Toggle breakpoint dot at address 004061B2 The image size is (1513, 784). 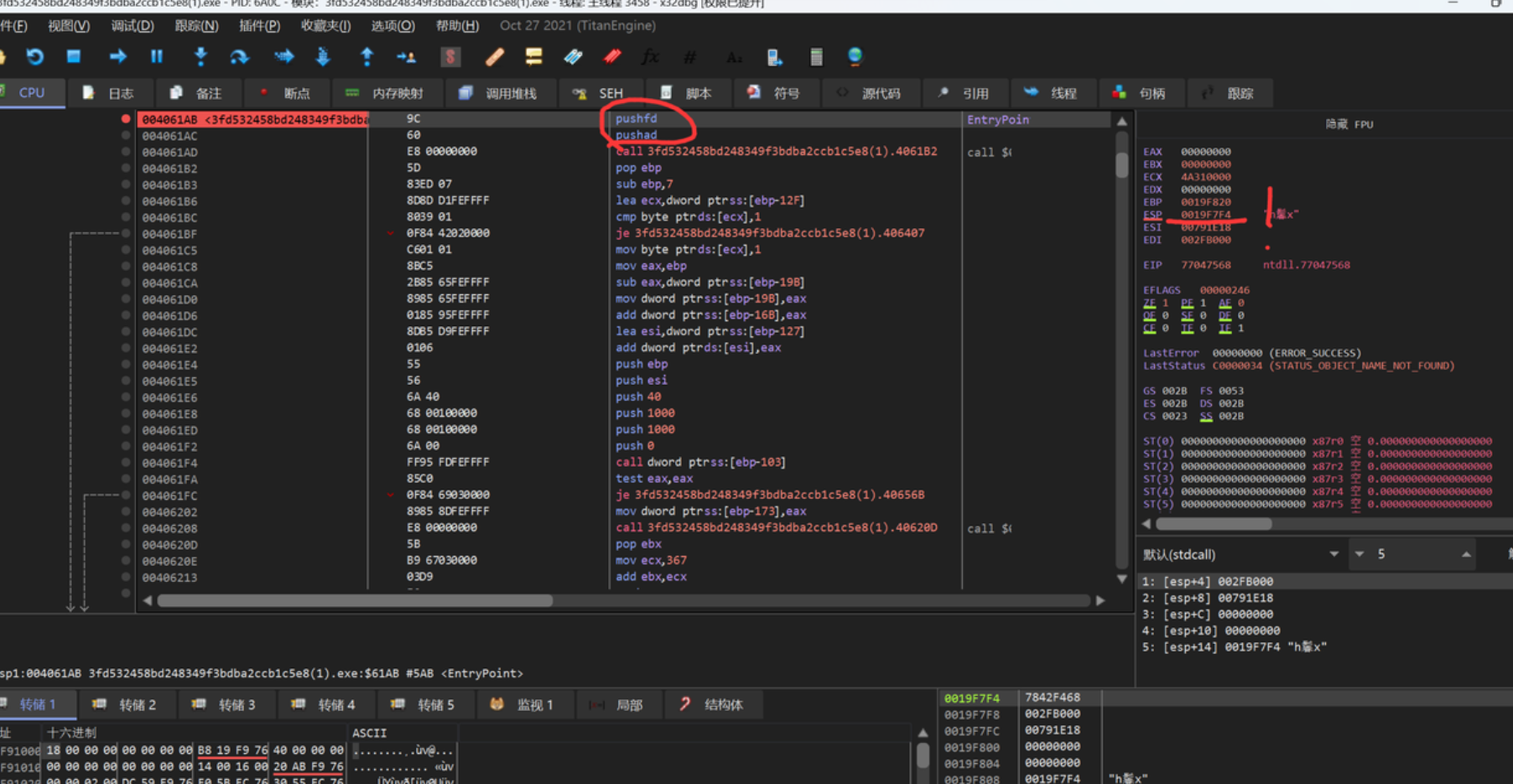pos(126,168)
